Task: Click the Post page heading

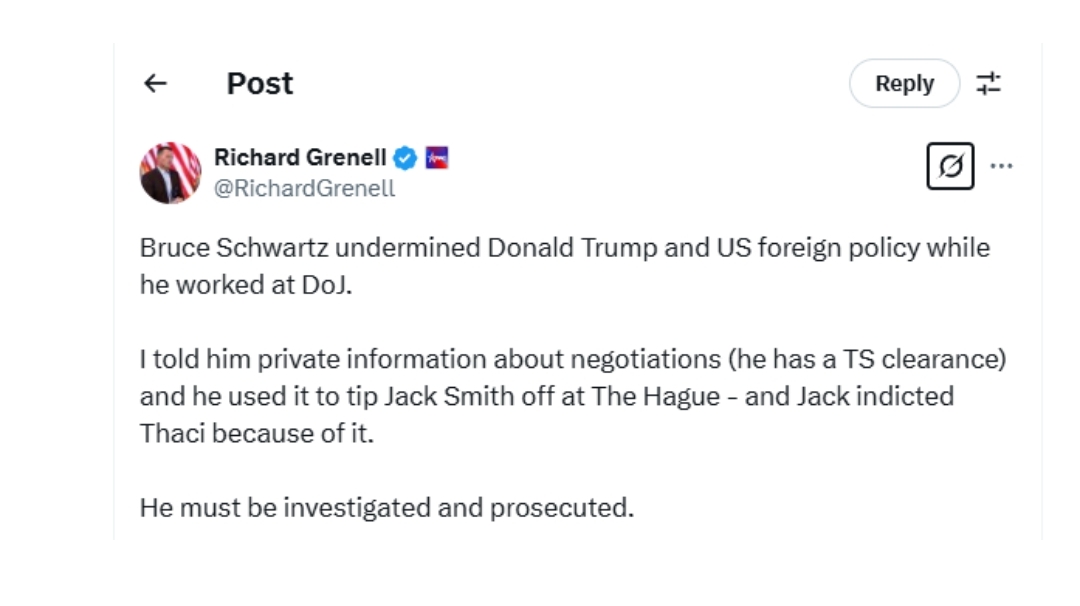Action: [260, 83]
